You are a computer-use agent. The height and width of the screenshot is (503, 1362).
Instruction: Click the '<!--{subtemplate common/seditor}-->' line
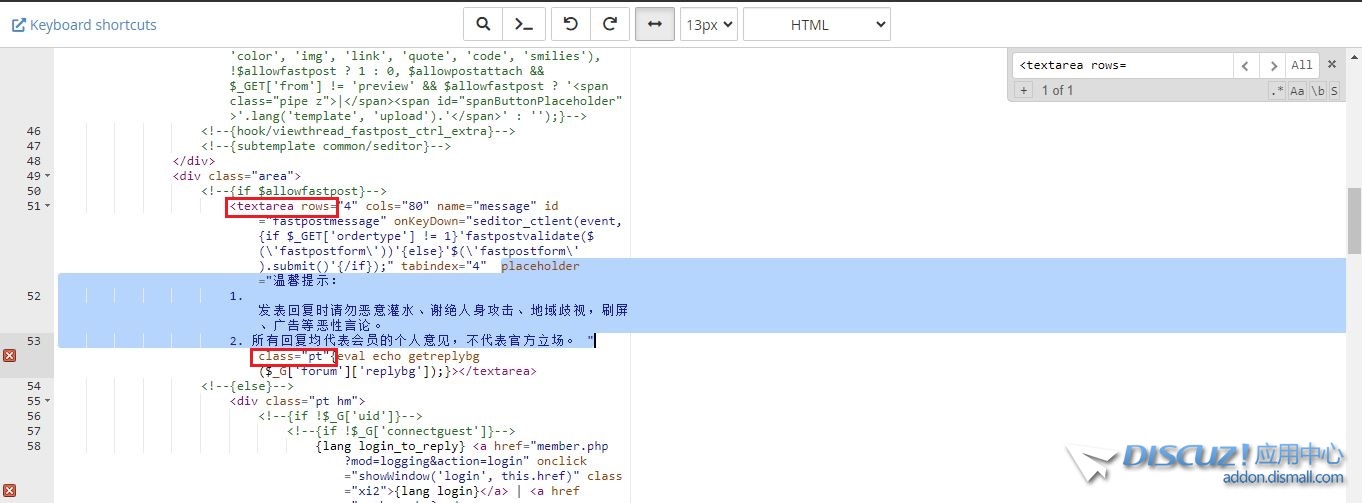326,146
